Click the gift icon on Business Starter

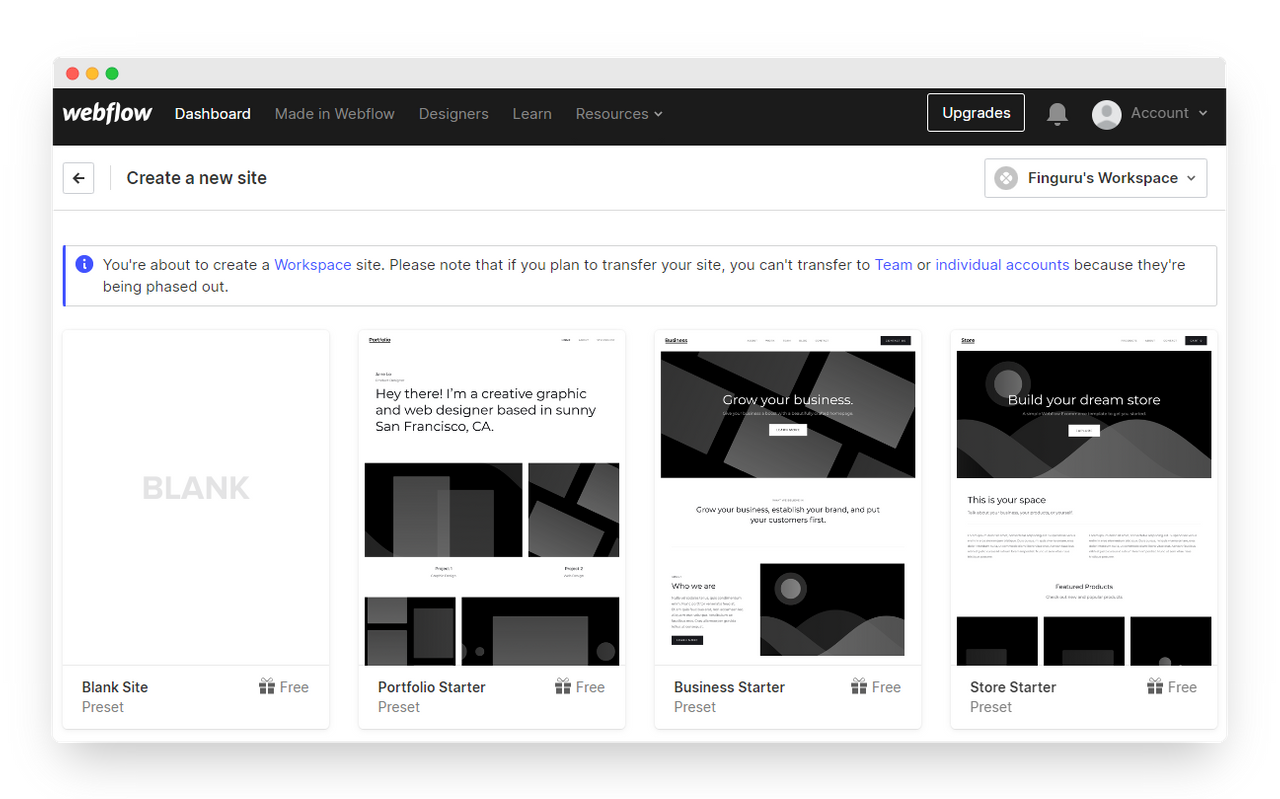[859, 686]
